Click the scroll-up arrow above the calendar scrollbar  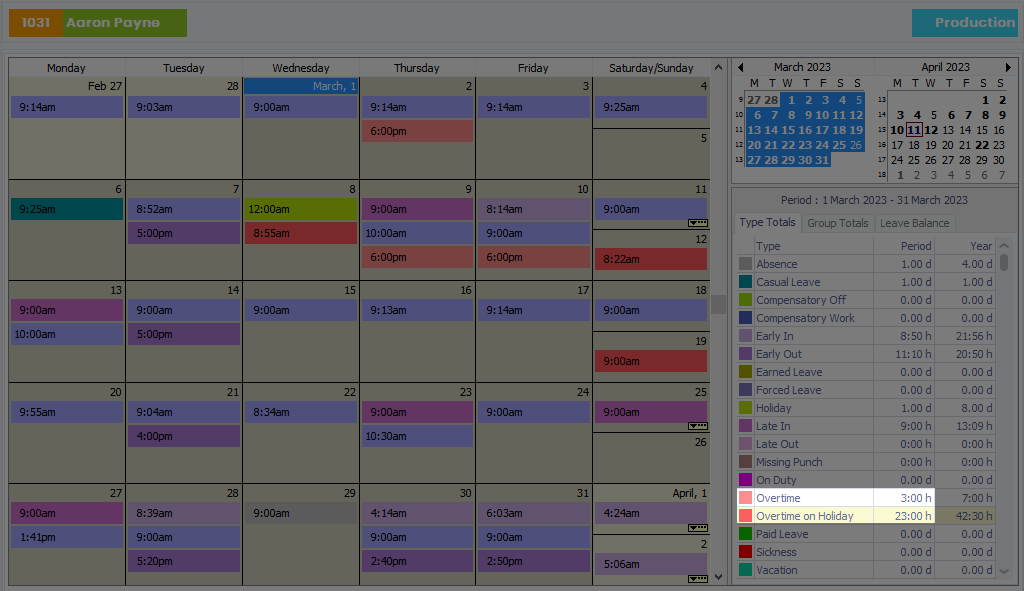point(718,67)
